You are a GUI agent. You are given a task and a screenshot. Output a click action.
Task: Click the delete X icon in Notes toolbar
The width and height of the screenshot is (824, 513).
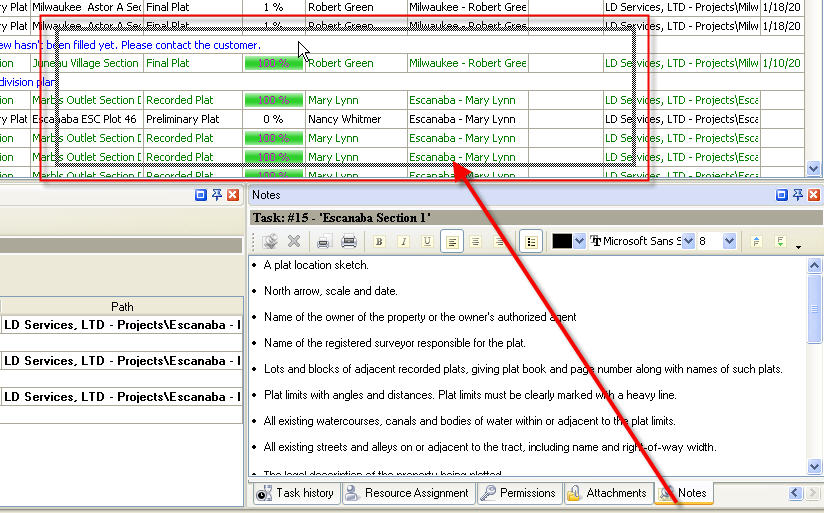coord(294,241)
